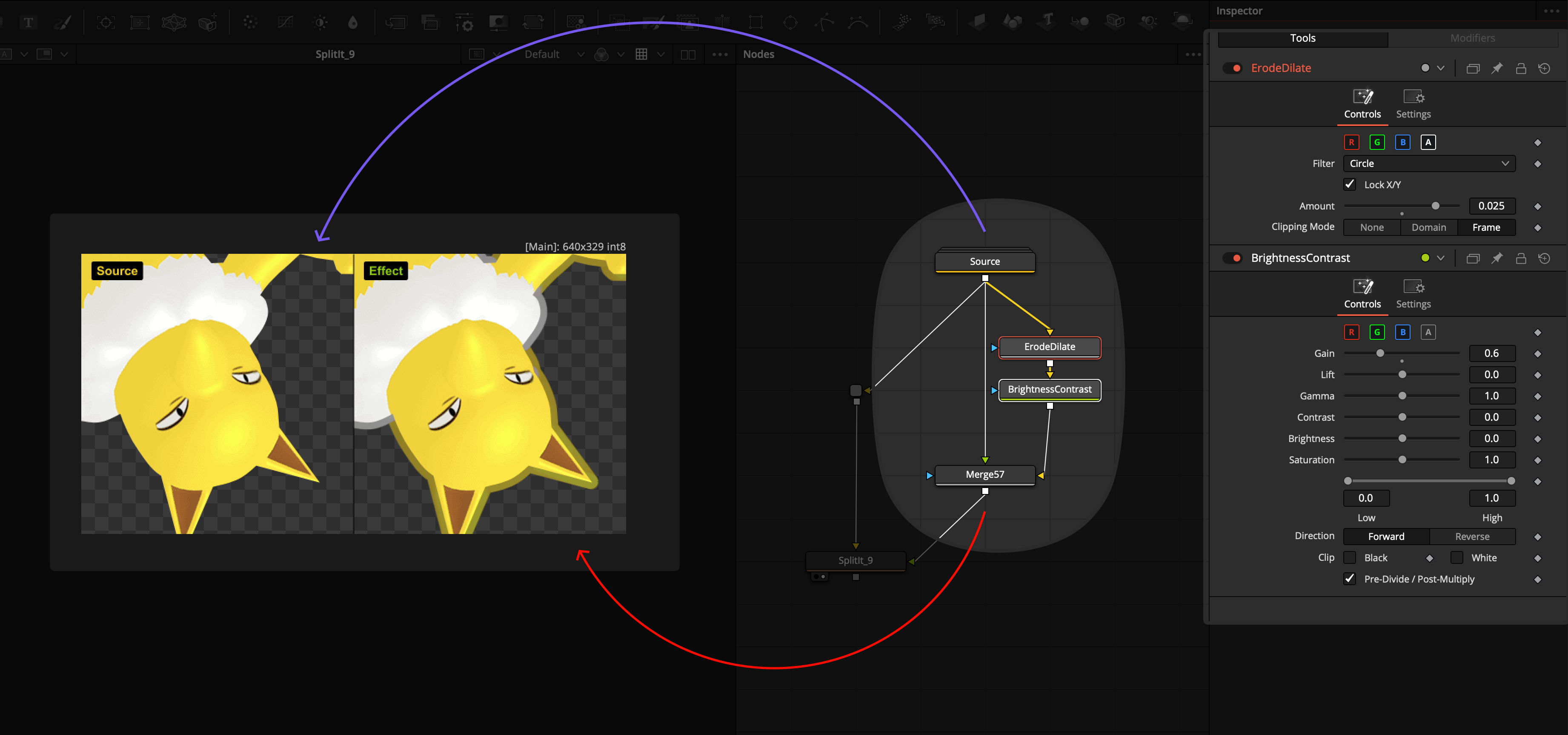Click the viewer color channels icon
The height and width of the screenshot is (735, 1568).
click(601, 54)
